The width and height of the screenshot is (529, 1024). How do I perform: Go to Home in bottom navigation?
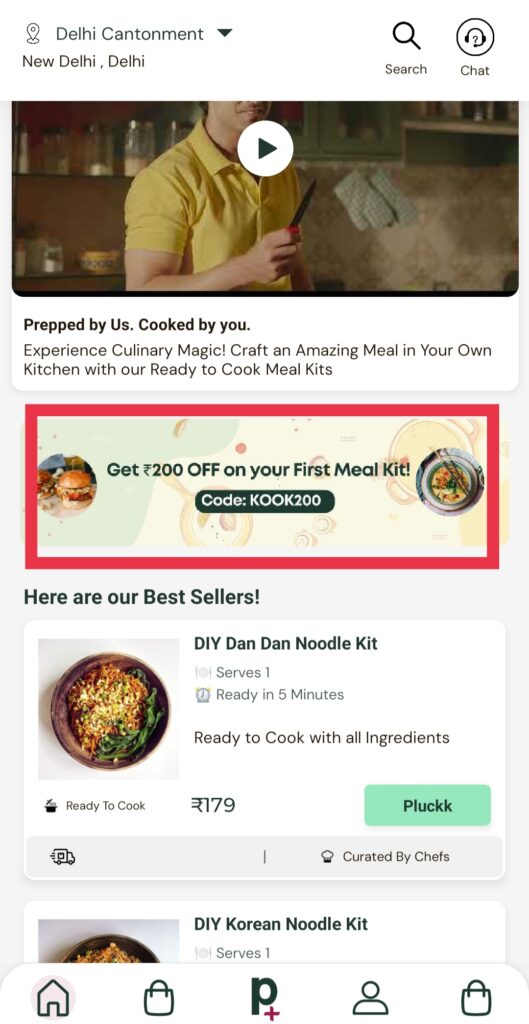coord(53,998)
